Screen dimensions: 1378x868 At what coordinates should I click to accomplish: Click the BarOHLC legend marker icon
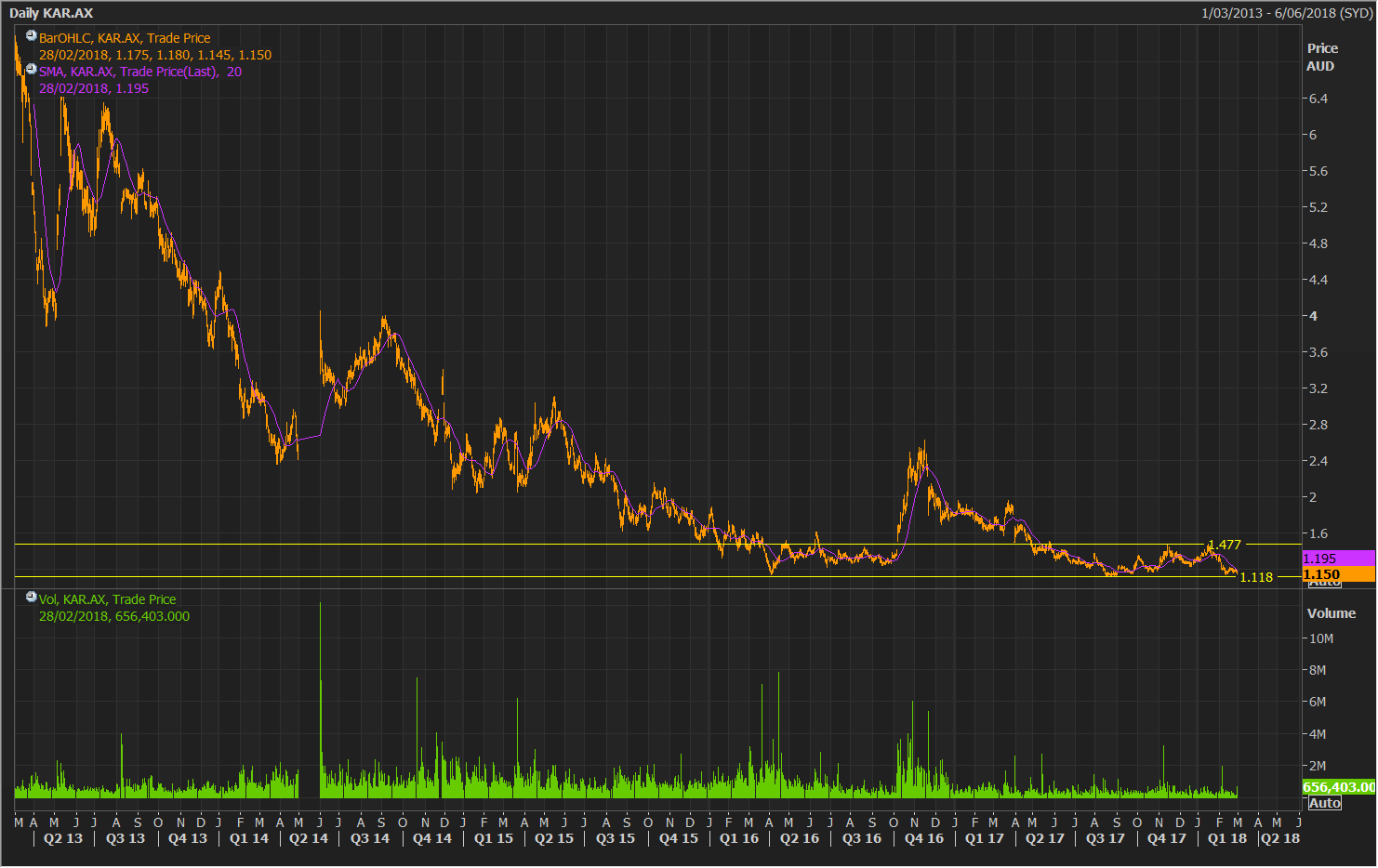coord(32,36)
